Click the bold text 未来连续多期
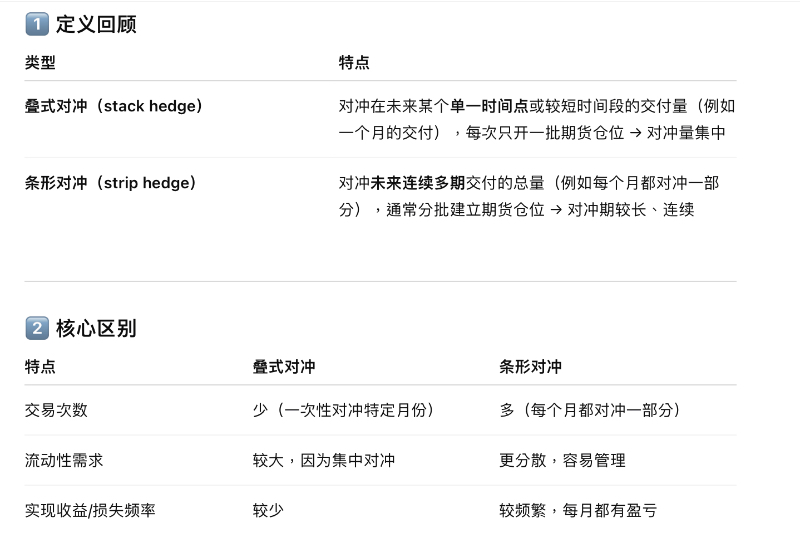Image resolution: width=800 pixels, height=547 pixels. (x=418, y=183)
